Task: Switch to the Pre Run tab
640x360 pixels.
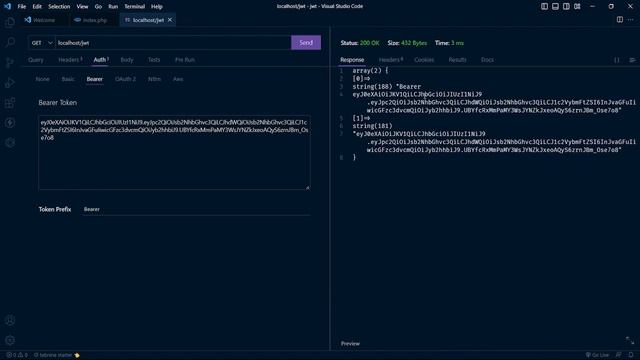Action: [184, 60]
